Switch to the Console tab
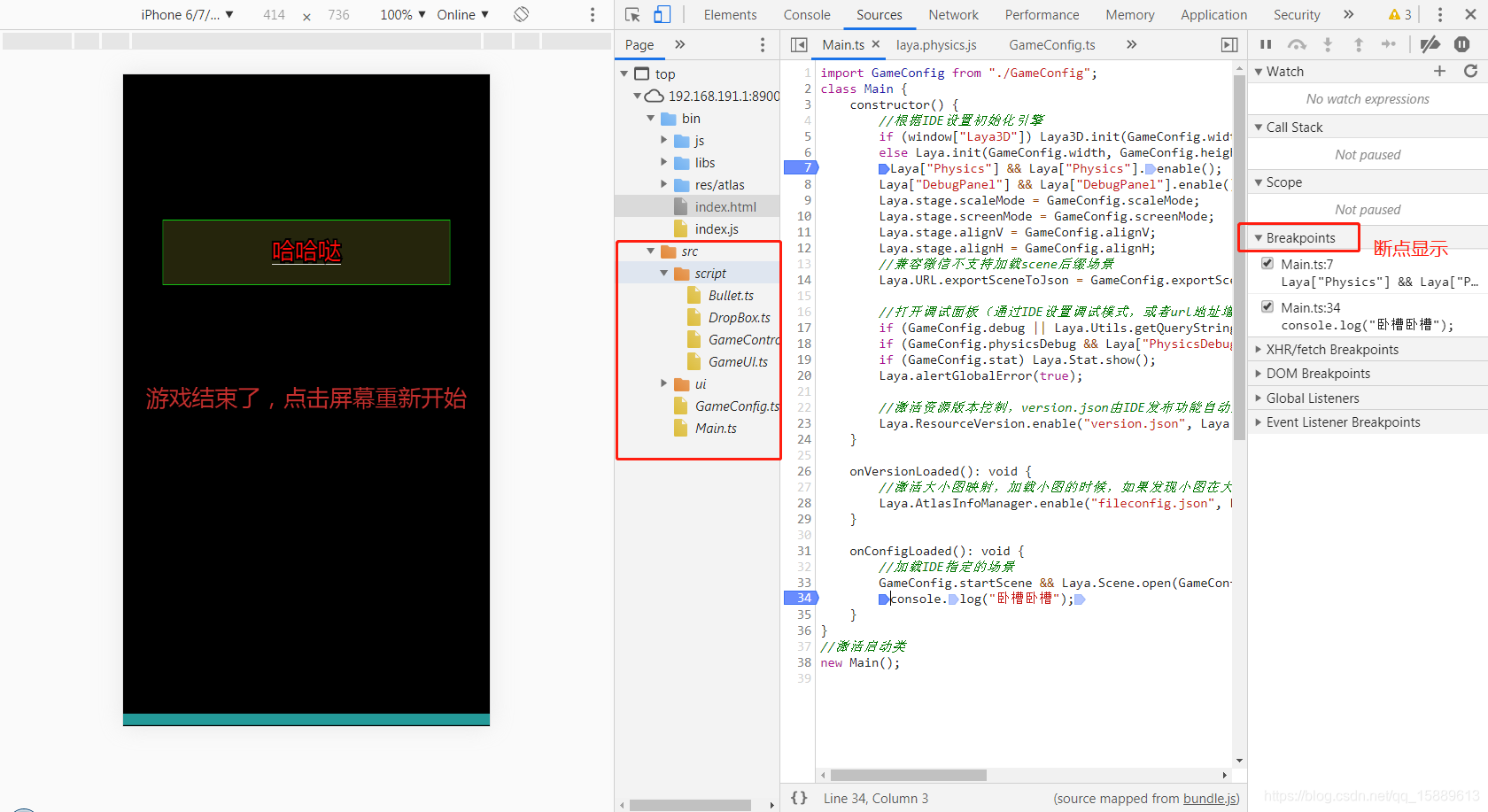 [x=807, y=14]
